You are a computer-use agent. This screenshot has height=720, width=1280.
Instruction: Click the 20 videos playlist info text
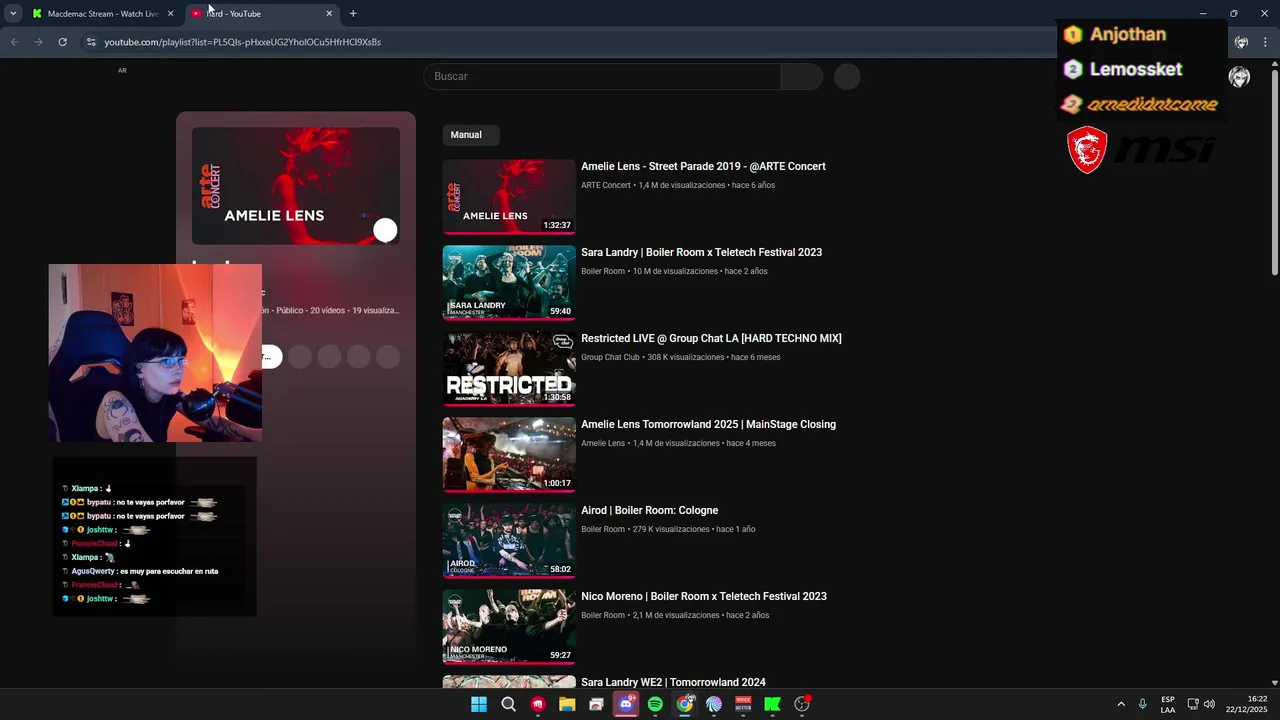(328, 310)
